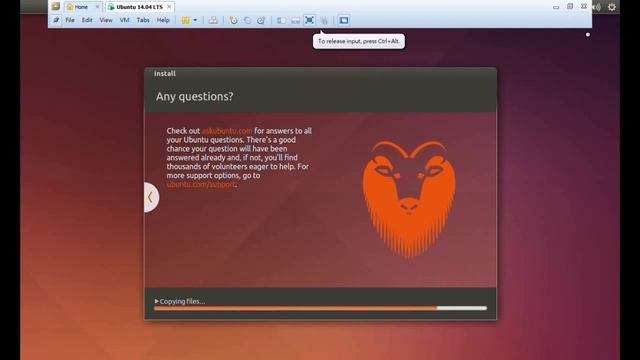Viewport: 640px width, 360px height.
Task: Click the pin toolbar icon
Action: (56, 20)
